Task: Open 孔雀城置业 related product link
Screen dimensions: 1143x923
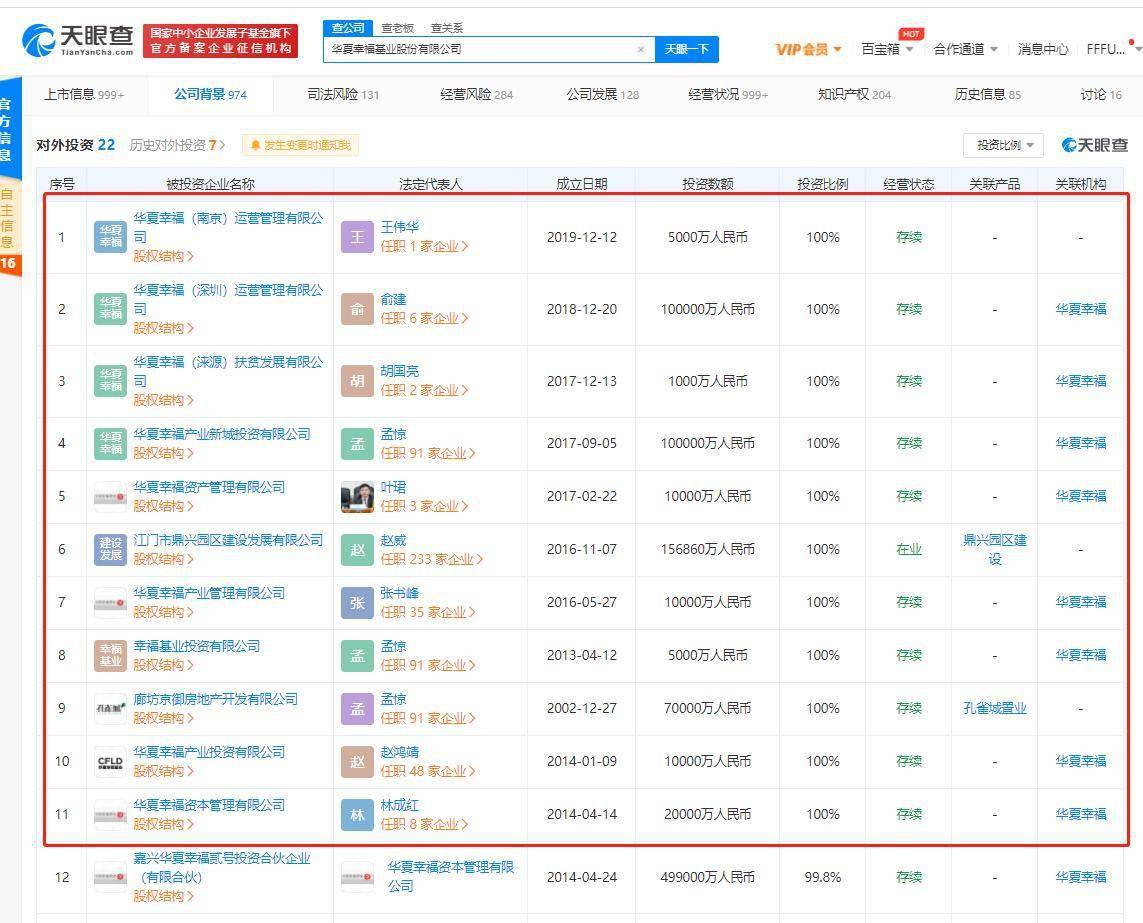Action: (x=994, y=707)
